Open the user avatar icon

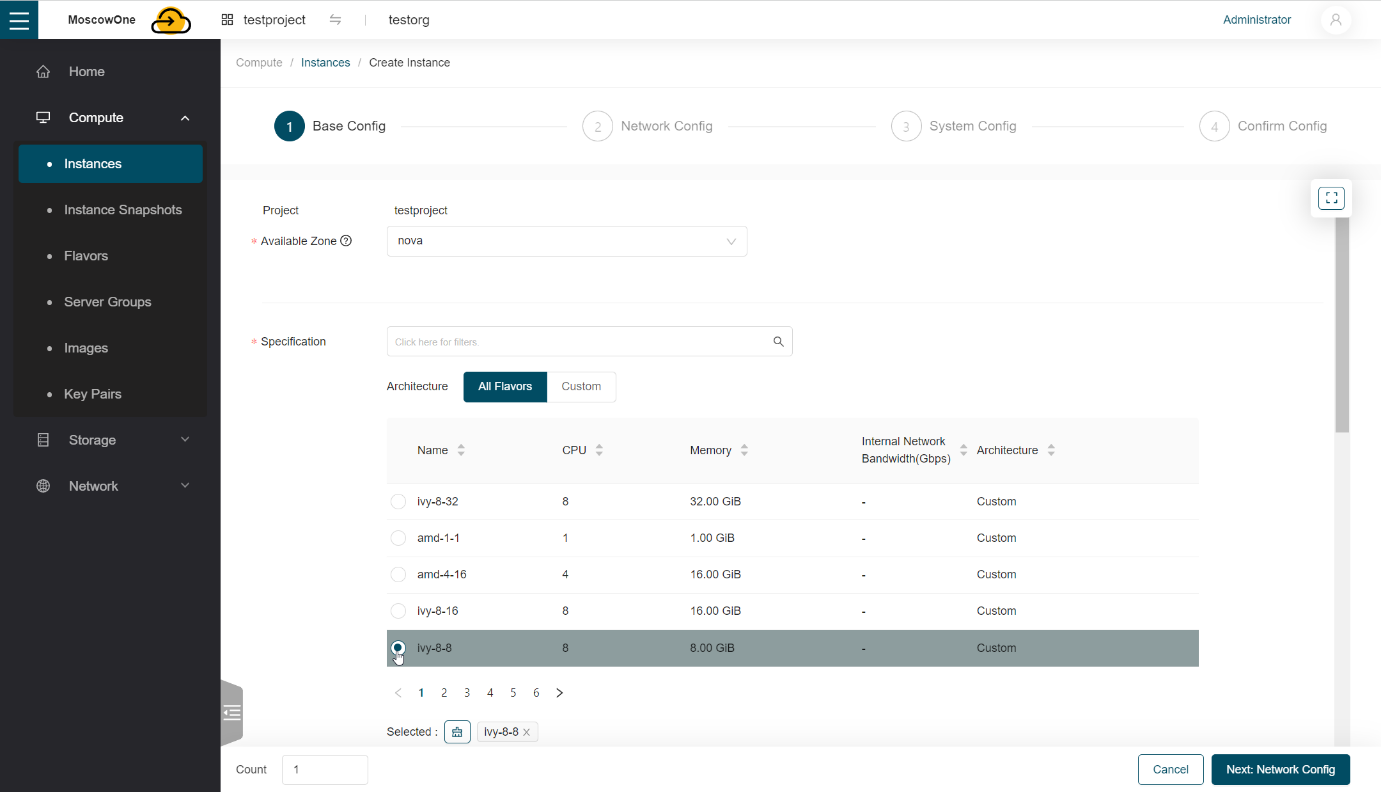1335,20
